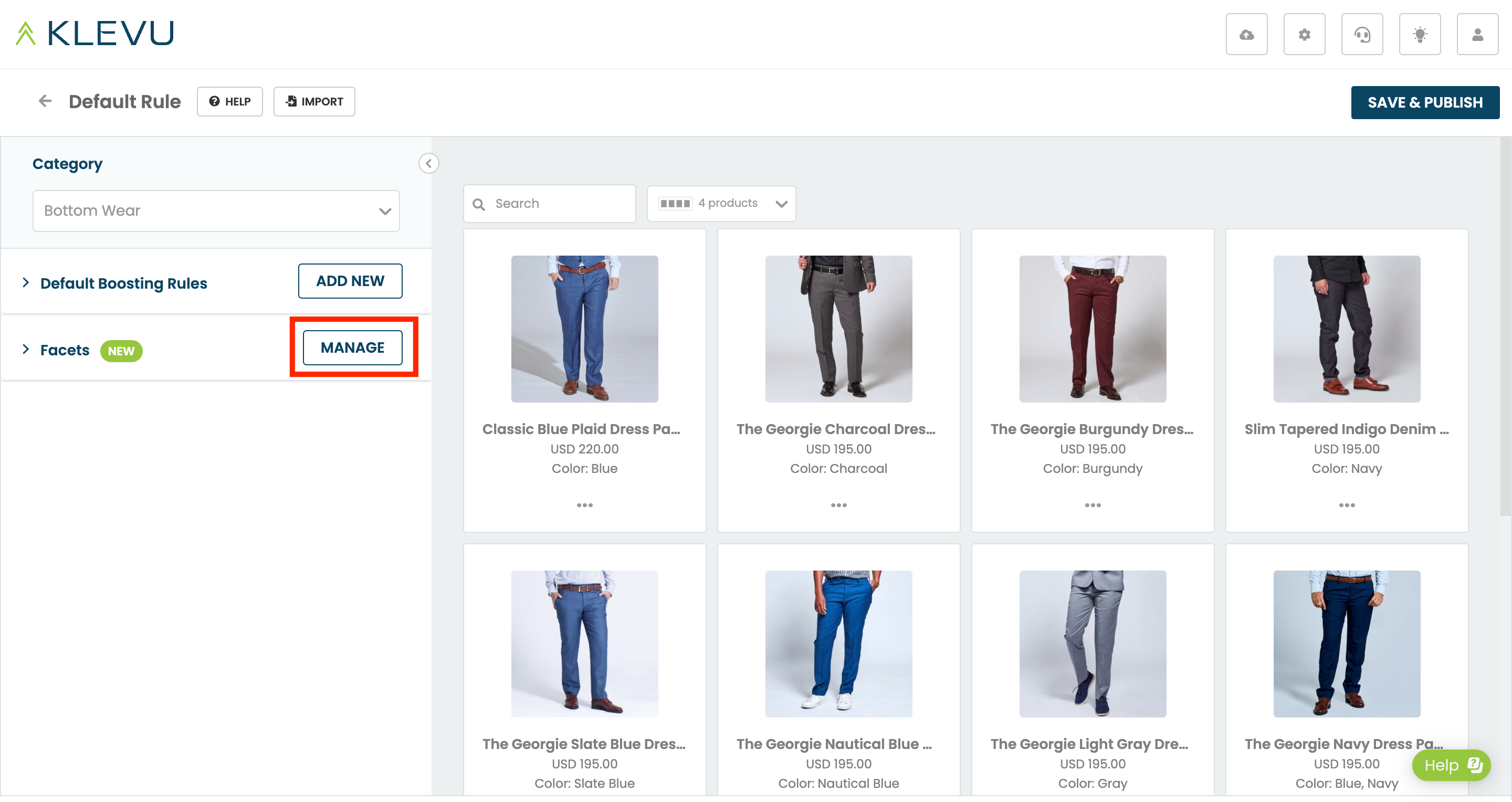Click the 'Color: Slate Blue' label

tap(585, 784)
